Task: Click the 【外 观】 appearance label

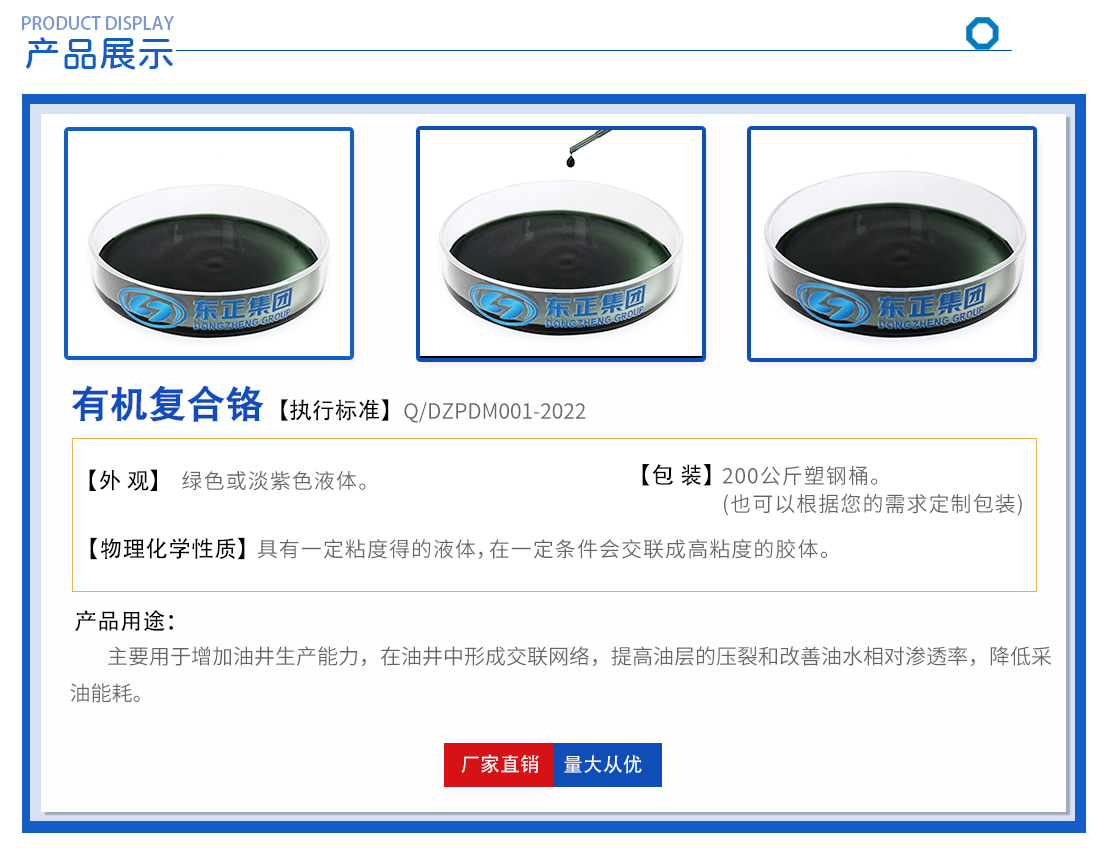Action: tap(124, 481)
